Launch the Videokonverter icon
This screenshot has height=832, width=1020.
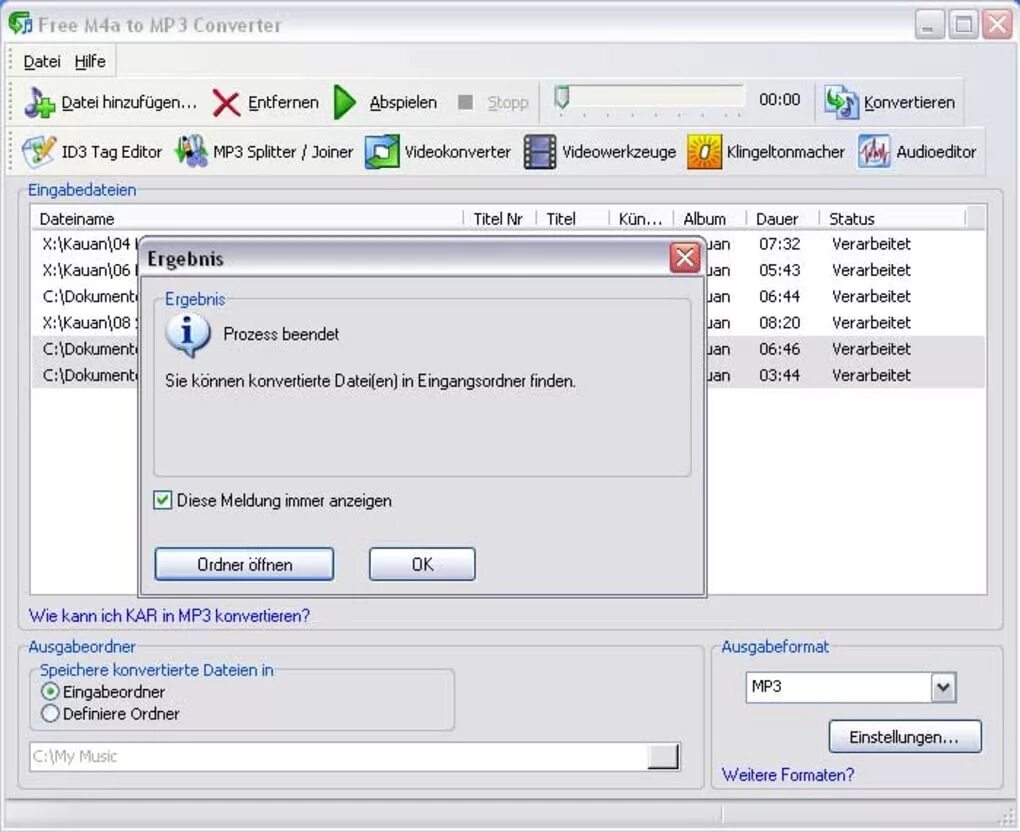(x=382, y=152)
